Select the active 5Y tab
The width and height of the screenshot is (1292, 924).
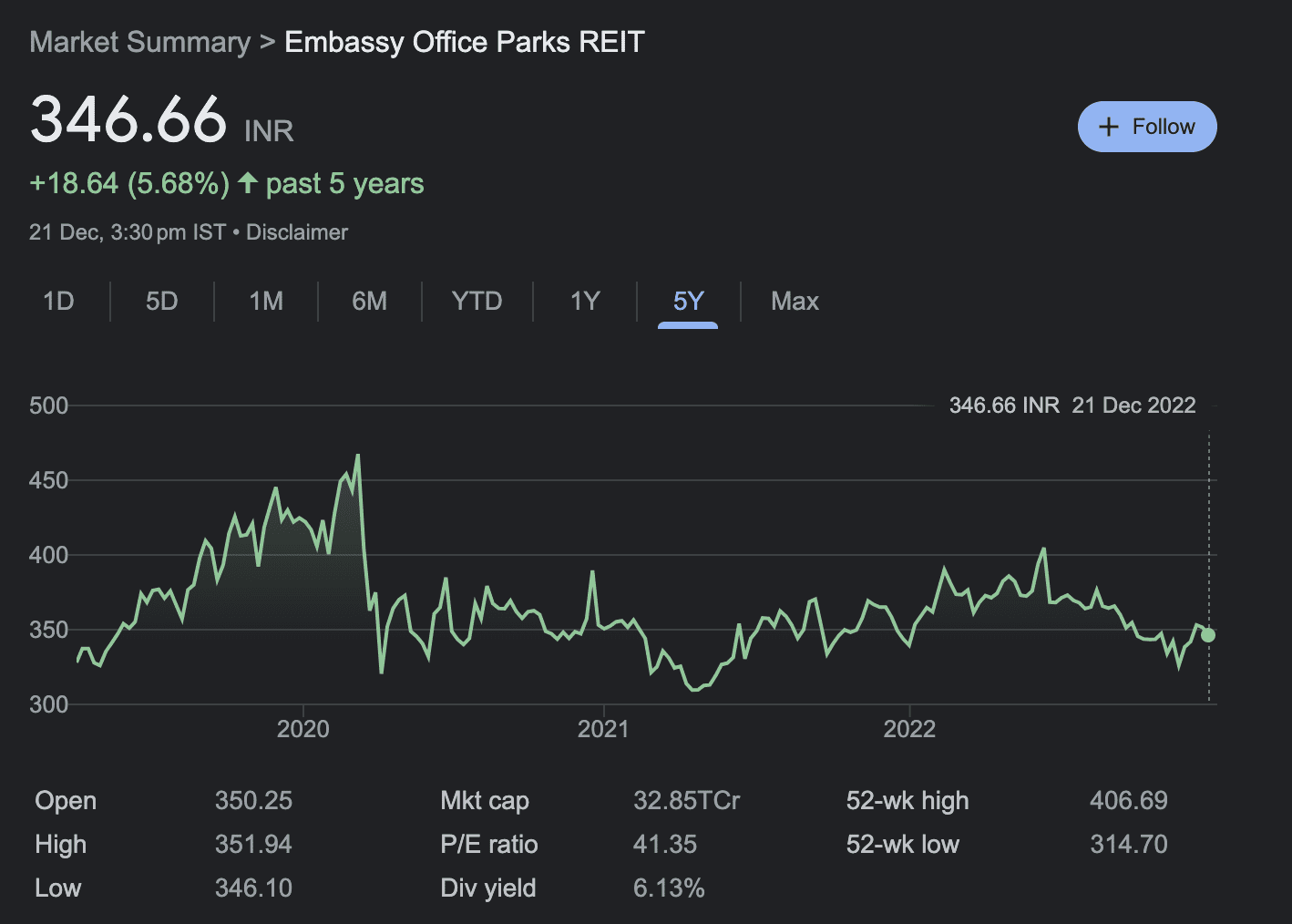click(688, 302)
